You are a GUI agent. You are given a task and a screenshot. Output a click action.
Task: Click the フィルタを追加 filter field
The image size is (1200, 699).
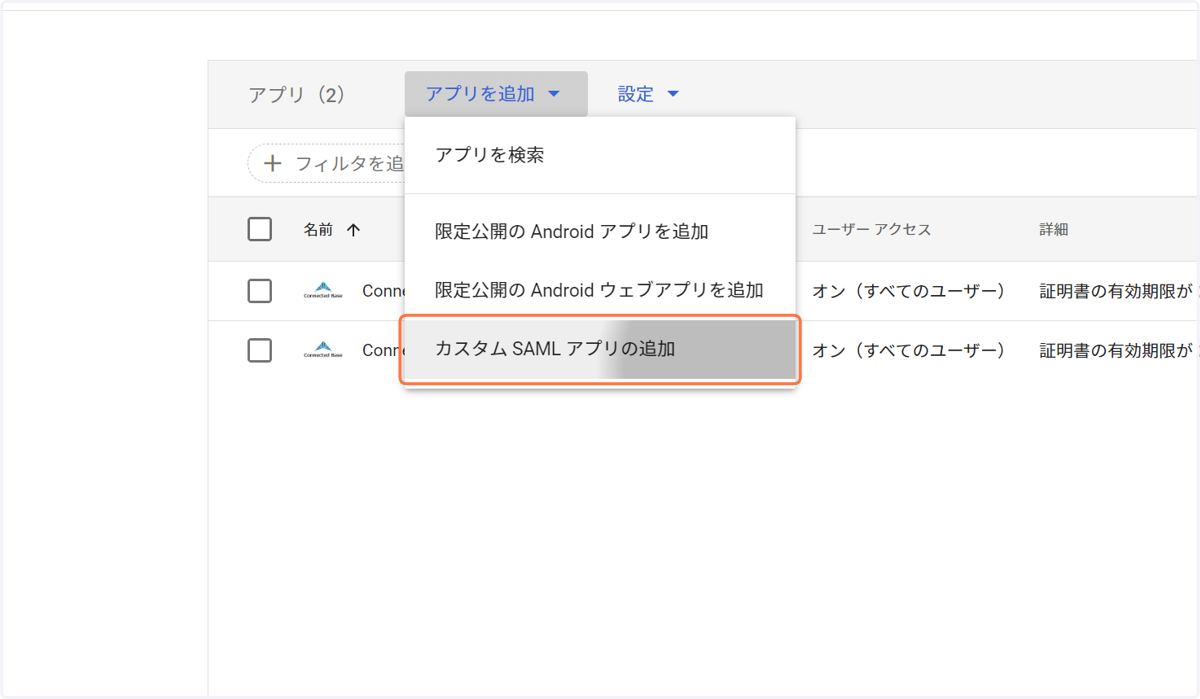(x=326, y=163)
